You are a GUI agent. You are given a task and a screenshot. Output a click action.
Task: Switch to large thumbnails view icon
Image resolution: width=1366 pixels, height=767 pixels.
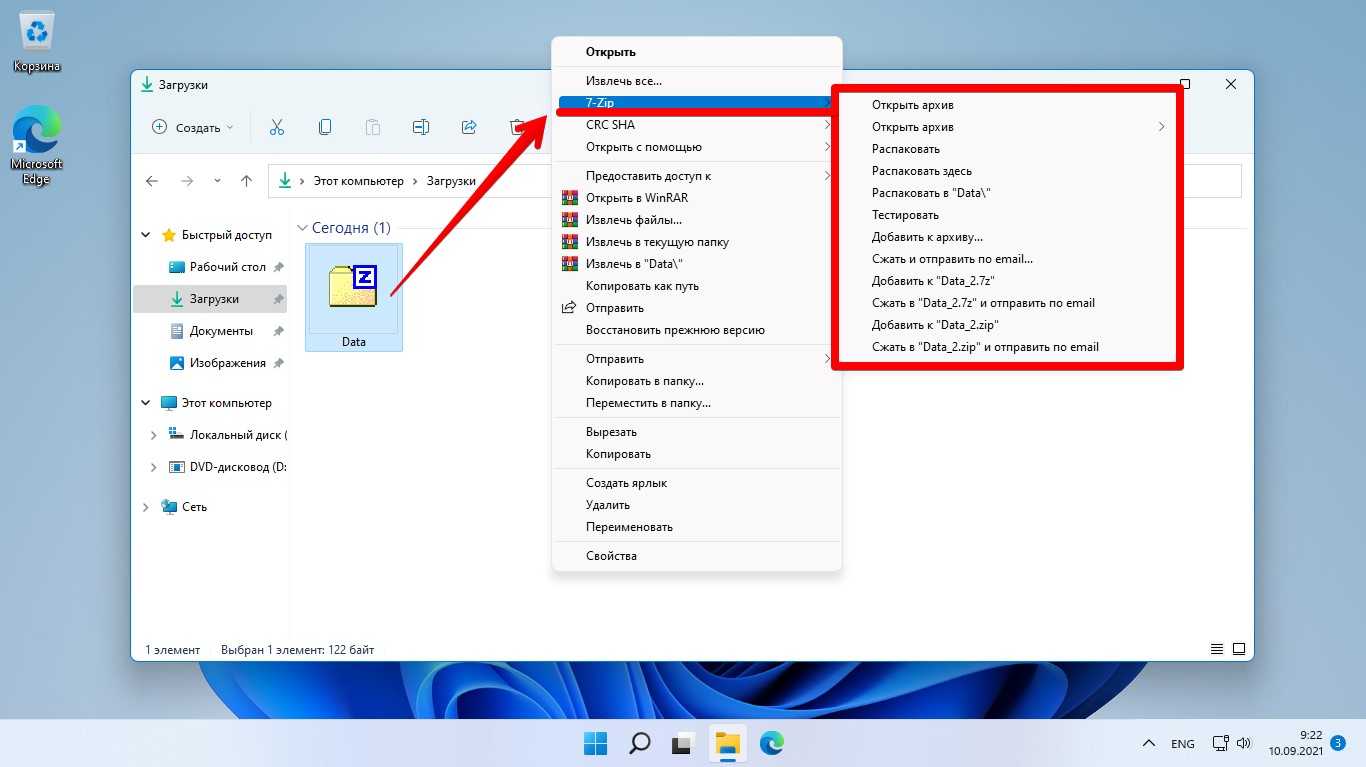pos(1239,650)
